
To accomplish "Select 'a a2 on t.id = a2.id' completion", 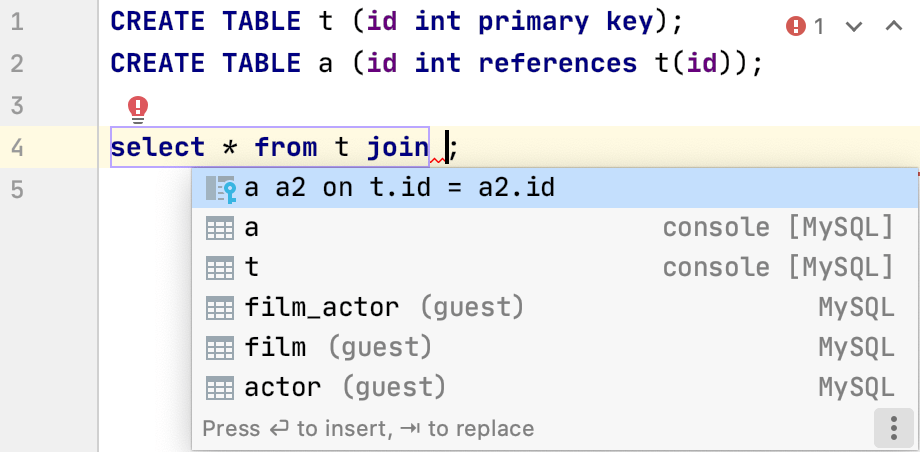I will 400,188.
